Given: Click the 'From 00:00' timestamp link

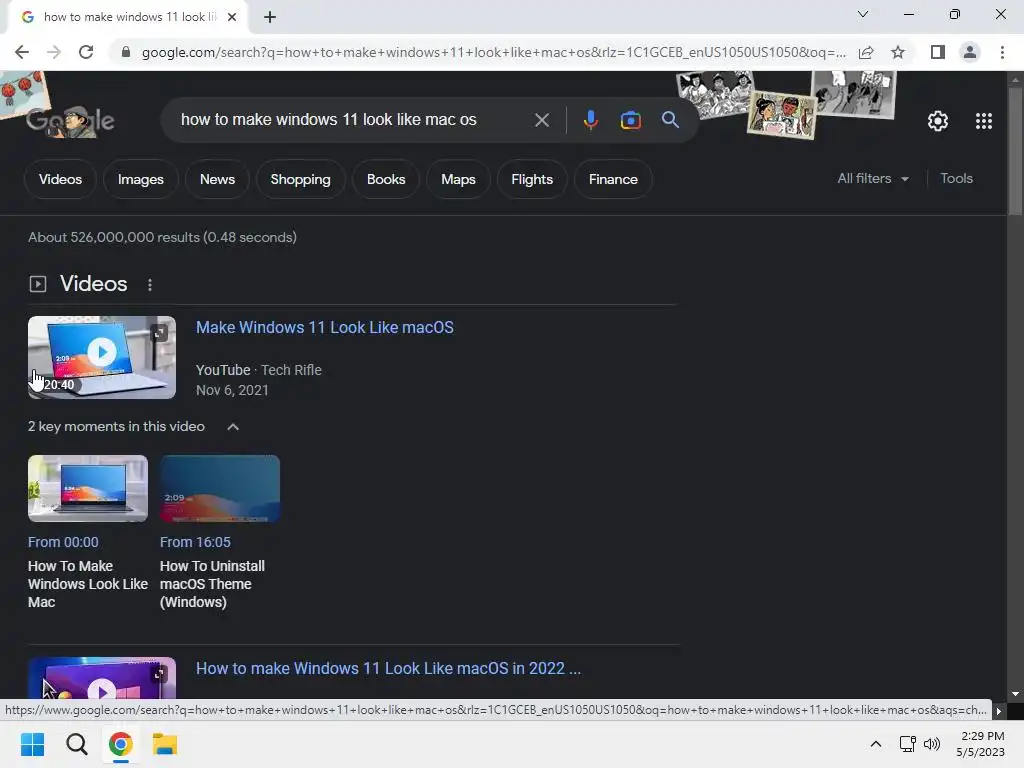Looking at the screenshot, I should tap(63, 542).
